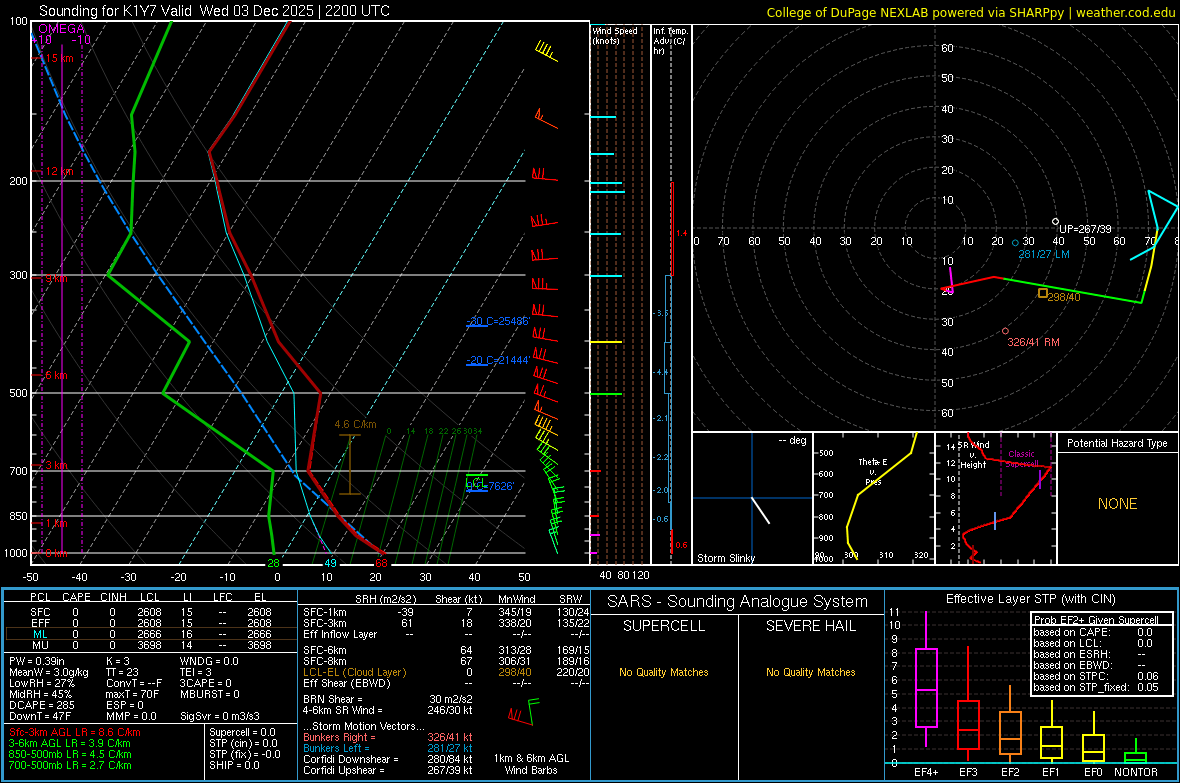Click the white line in Storm Slinky panel
The height and width of the screenshot is (783, 1180).
760,510
